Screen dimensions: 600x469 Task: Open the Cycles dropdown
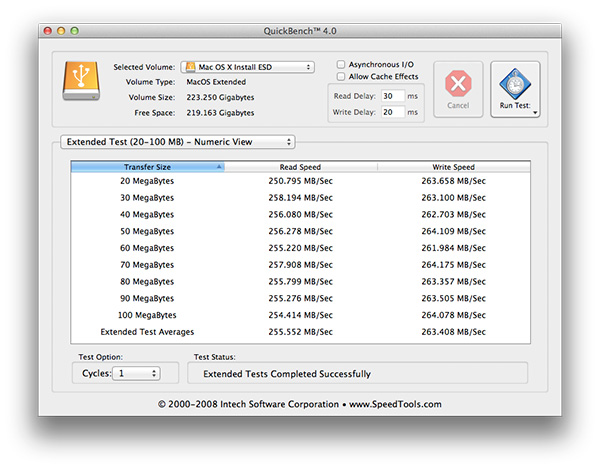(136, 373)
